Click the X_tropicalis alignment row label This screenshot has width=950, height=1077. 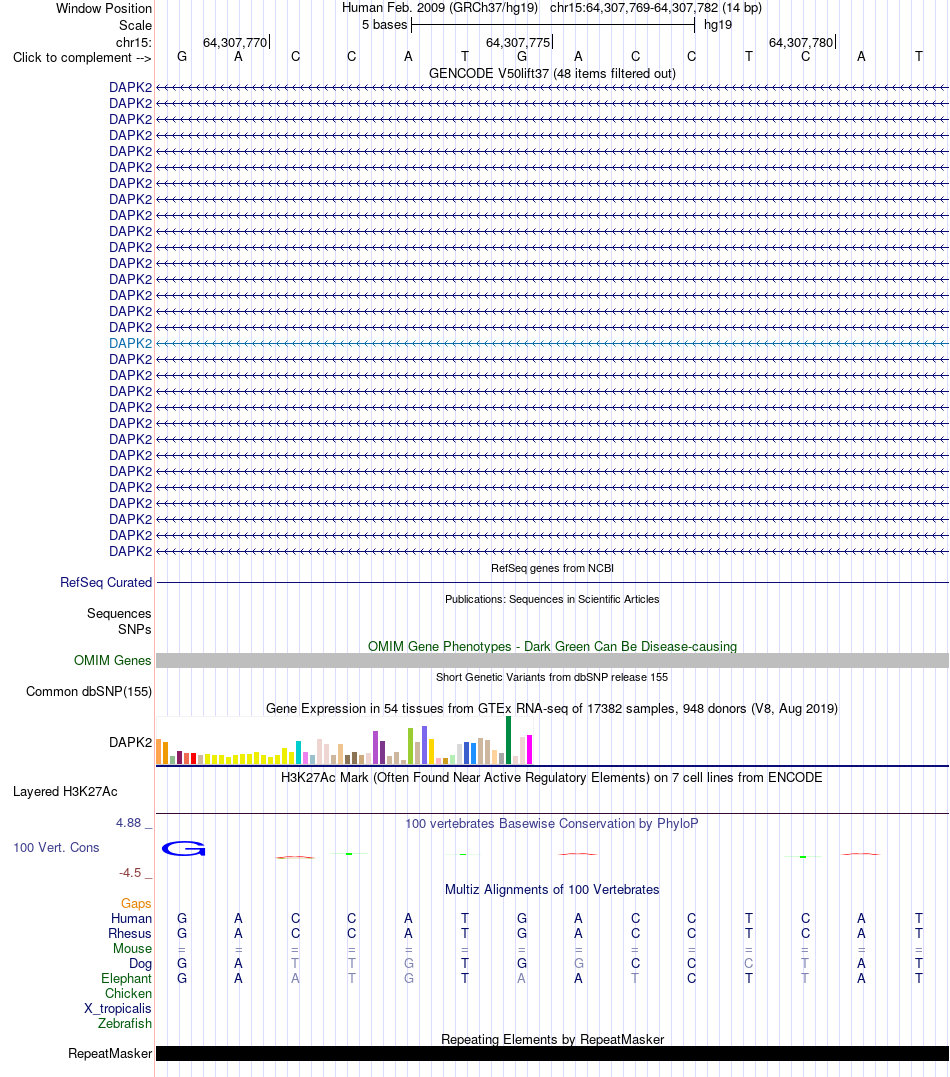[x=117, y=1009]
